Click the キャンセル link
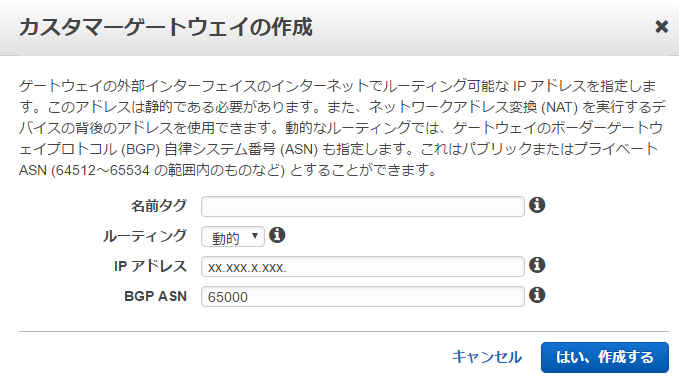Screen dimensions: 679x380 487,357
